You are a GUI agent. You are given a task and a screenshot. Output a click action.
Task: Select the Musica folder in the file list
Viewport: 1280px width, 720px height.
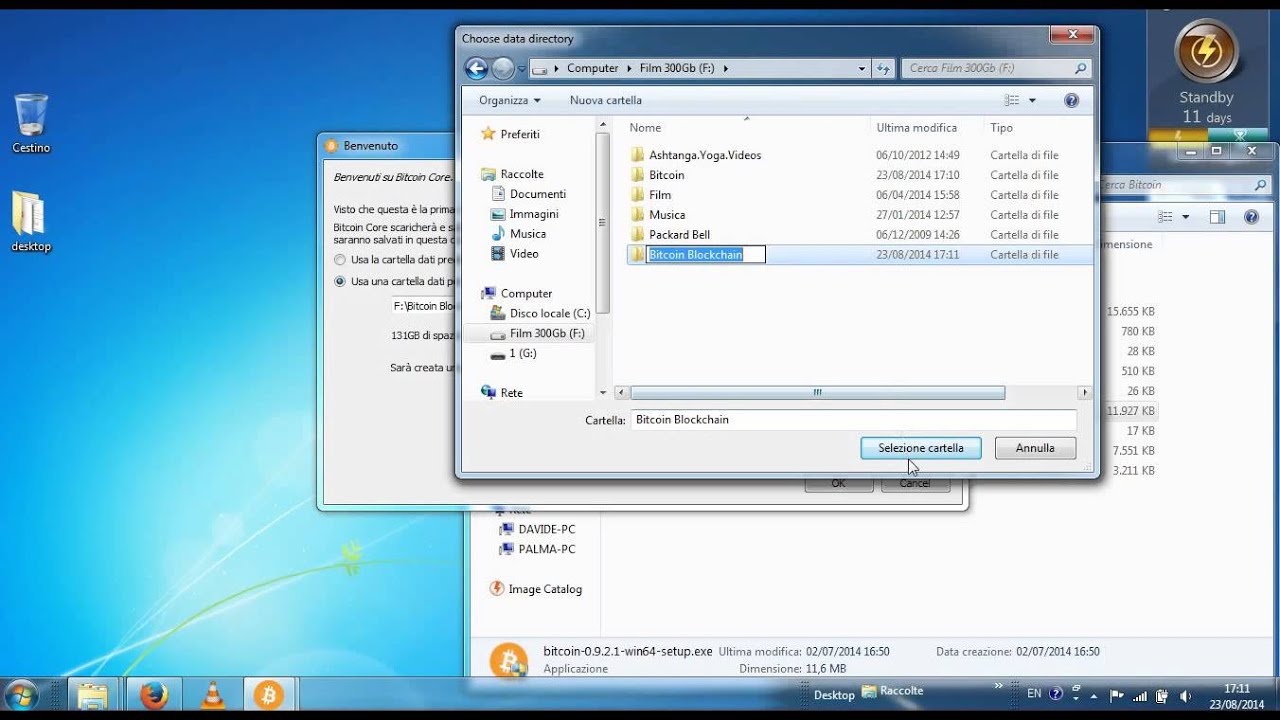point(667,215)
